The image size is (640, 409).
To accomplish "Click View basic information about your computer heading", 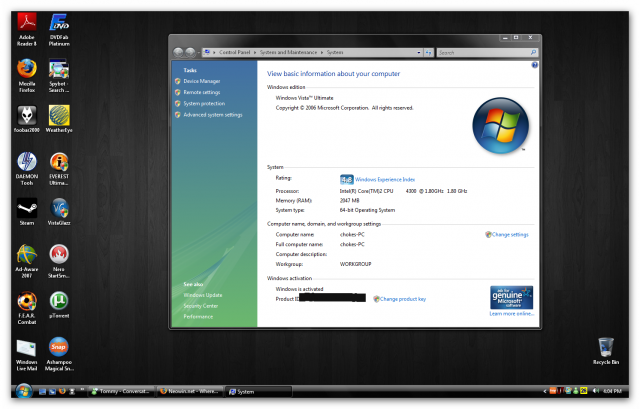I will [333, 74].
